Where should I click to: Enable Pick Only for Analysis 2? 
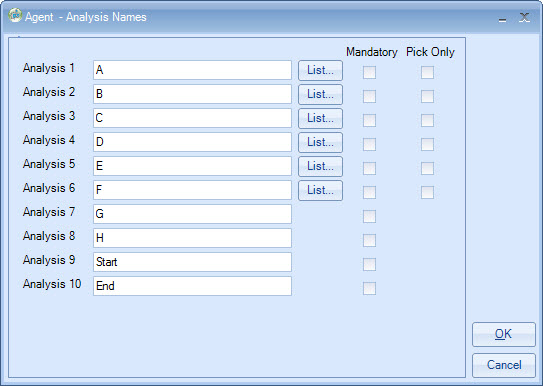[427, 97]
